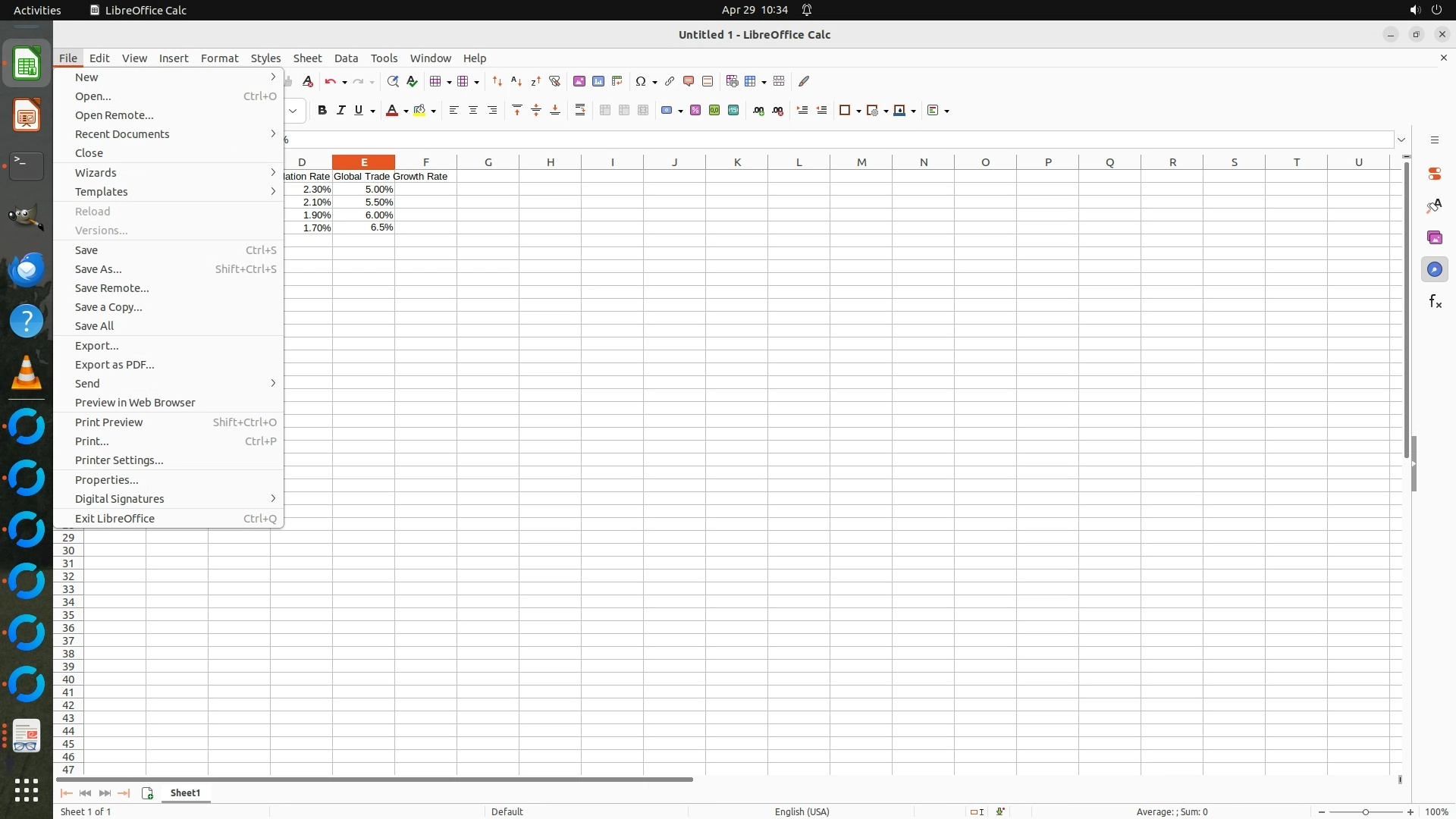Open the Borders dropdown arrow

click(858, 111)
